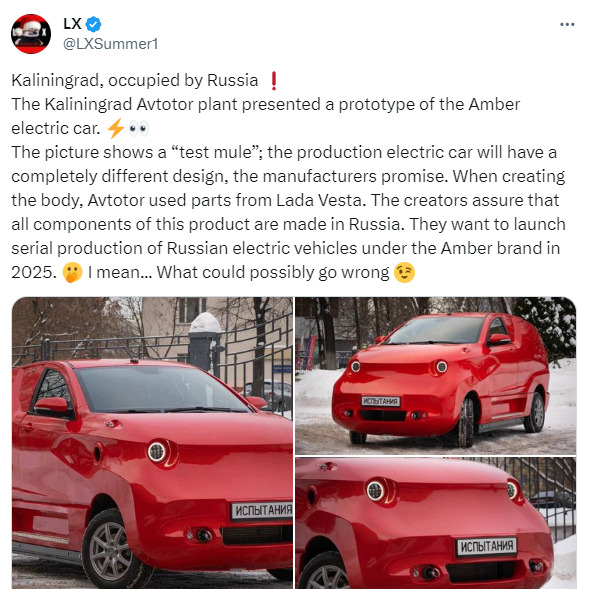Click the side mirror in top-right photo

click(499, 339)
